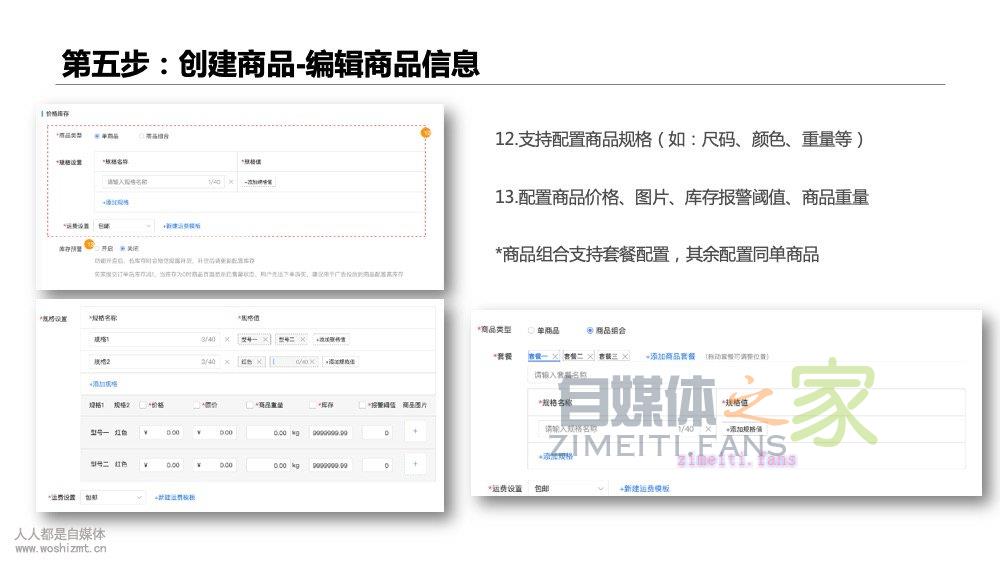
Task: Click +添加规格 link below 规格2 row
Action: [x=104, y=383]
